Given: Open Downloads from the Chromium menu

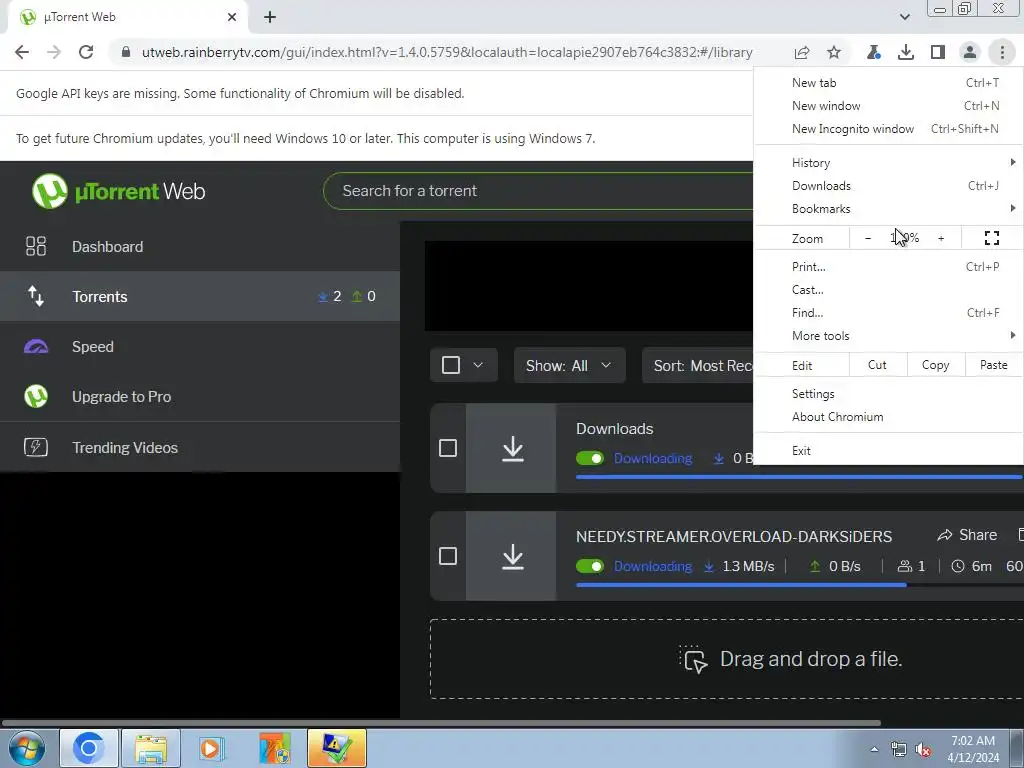Looking at the screenshot, I should [889, 186].
